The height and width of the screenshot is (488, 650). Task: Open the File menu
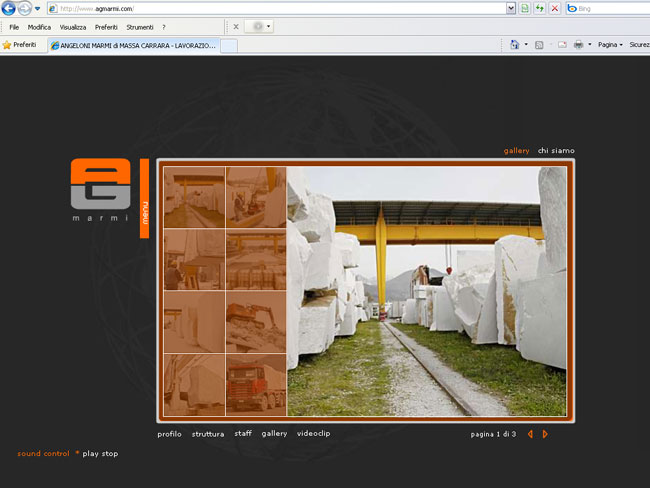[14, 27]
